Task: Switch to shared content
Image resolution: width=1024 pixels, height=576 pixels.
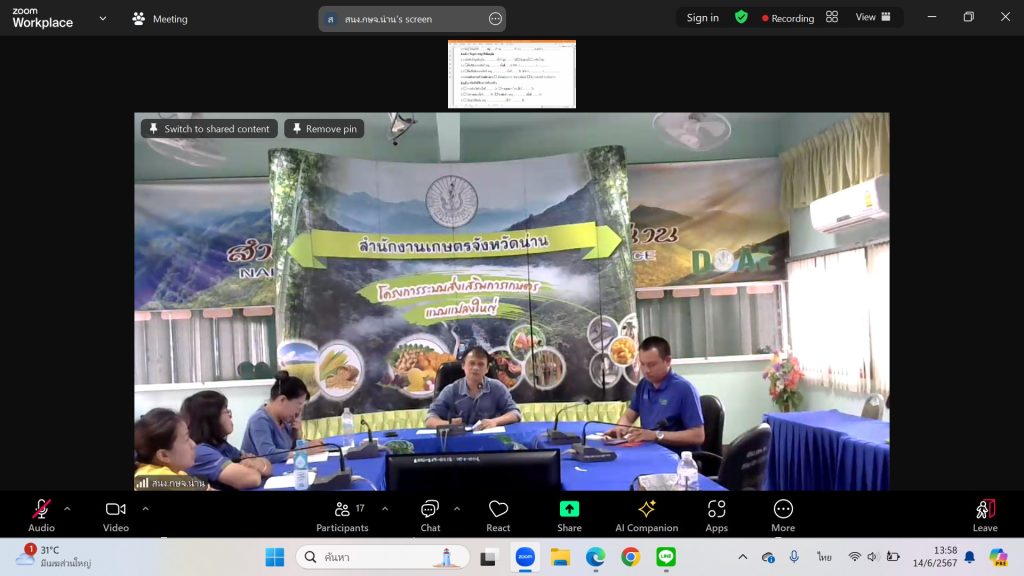Action: click(x=209, y=129)
